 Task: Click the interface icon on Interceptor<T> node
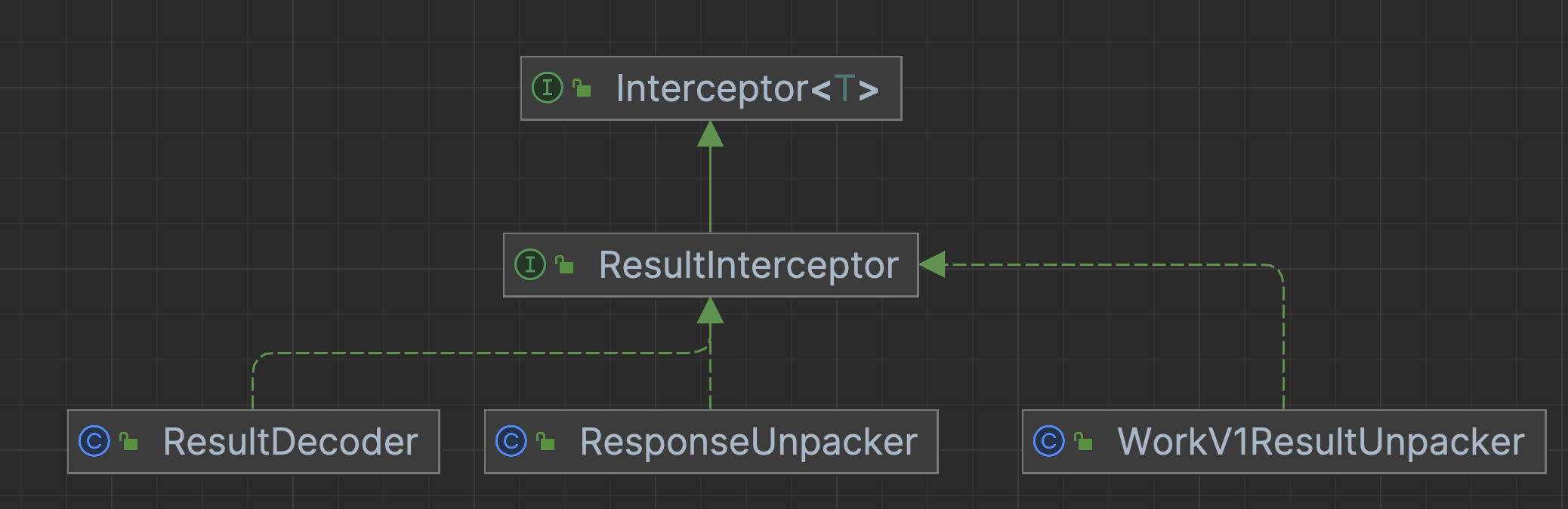[x=547, y=88]
